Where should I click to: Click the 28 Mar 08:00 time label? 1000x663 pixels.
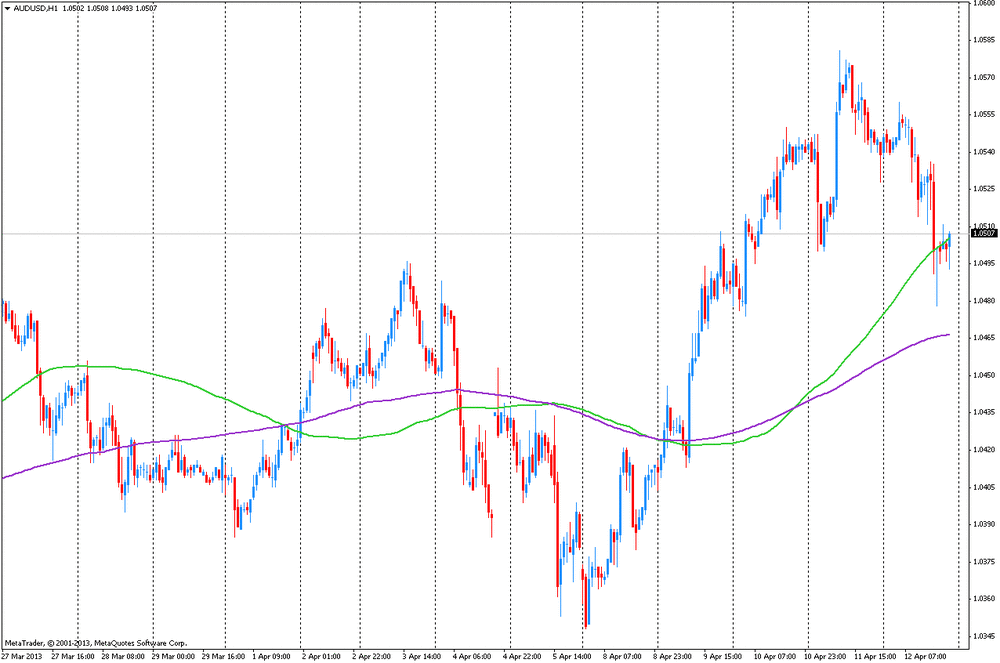coord(122,657)
